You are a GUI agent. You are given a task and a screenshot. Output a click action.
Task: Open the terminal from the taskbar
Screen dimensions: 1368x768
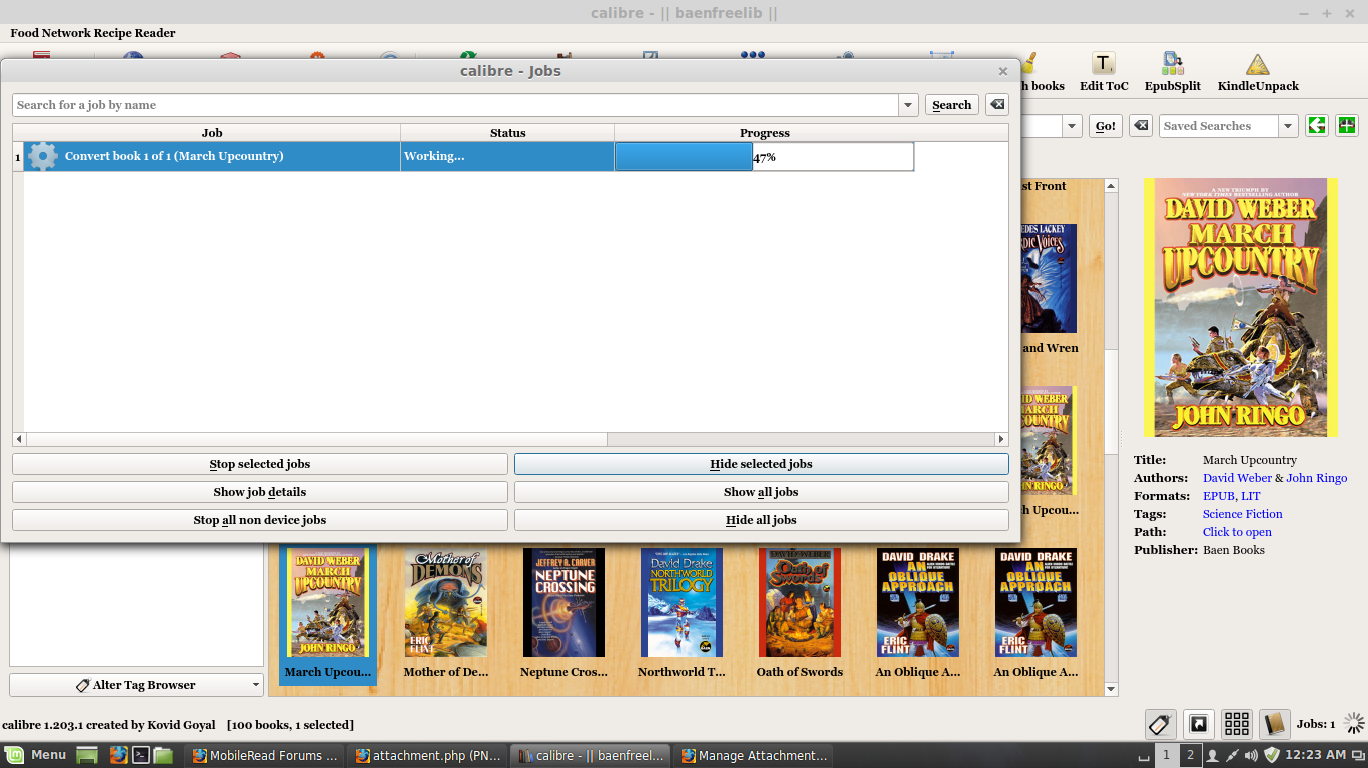(x=141, y=755)
